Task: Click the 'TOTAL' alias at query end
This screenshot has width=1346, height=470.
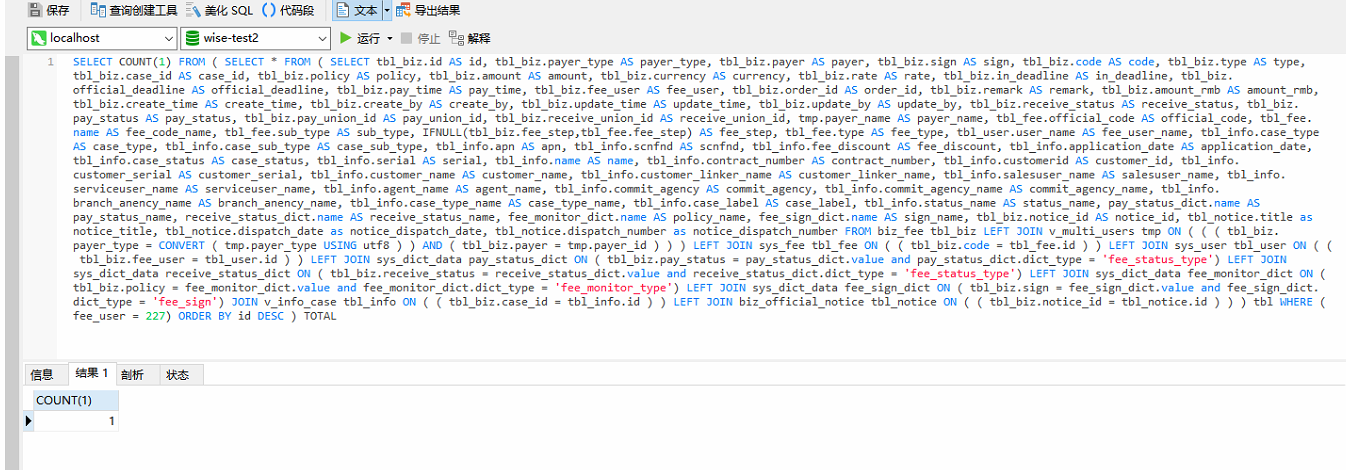Action: coord(320,316)
